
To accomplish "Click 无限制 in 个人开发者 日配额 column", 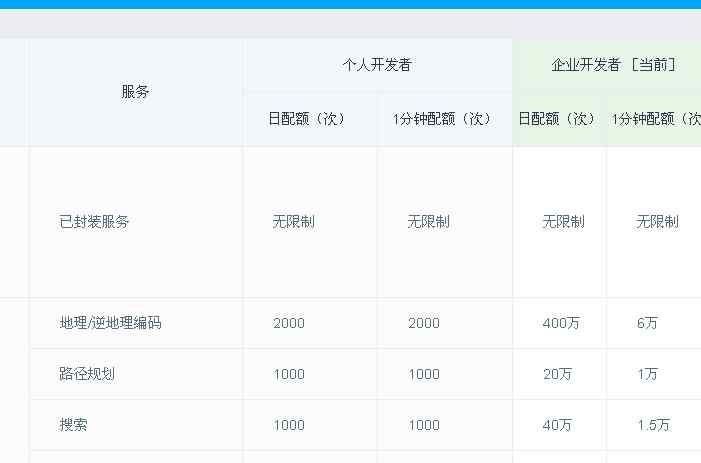I will point(294,222).
